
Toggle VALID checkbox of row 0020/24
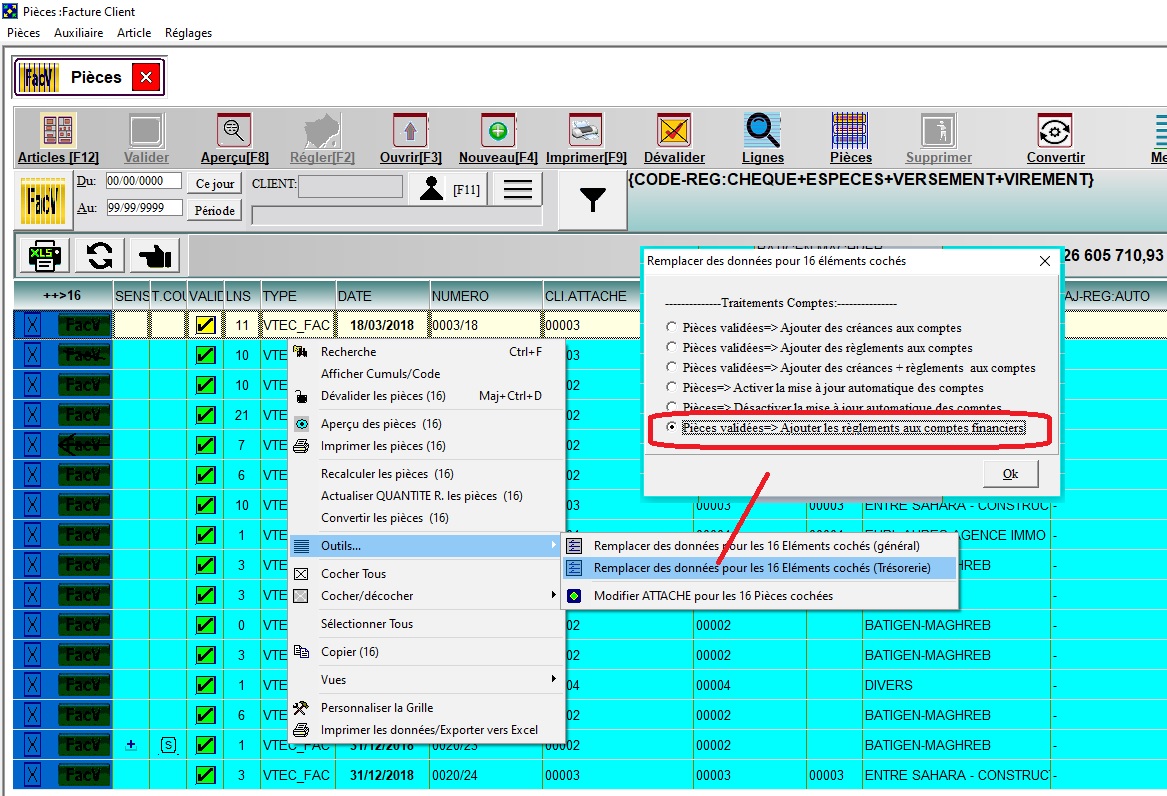coord(205,775)
